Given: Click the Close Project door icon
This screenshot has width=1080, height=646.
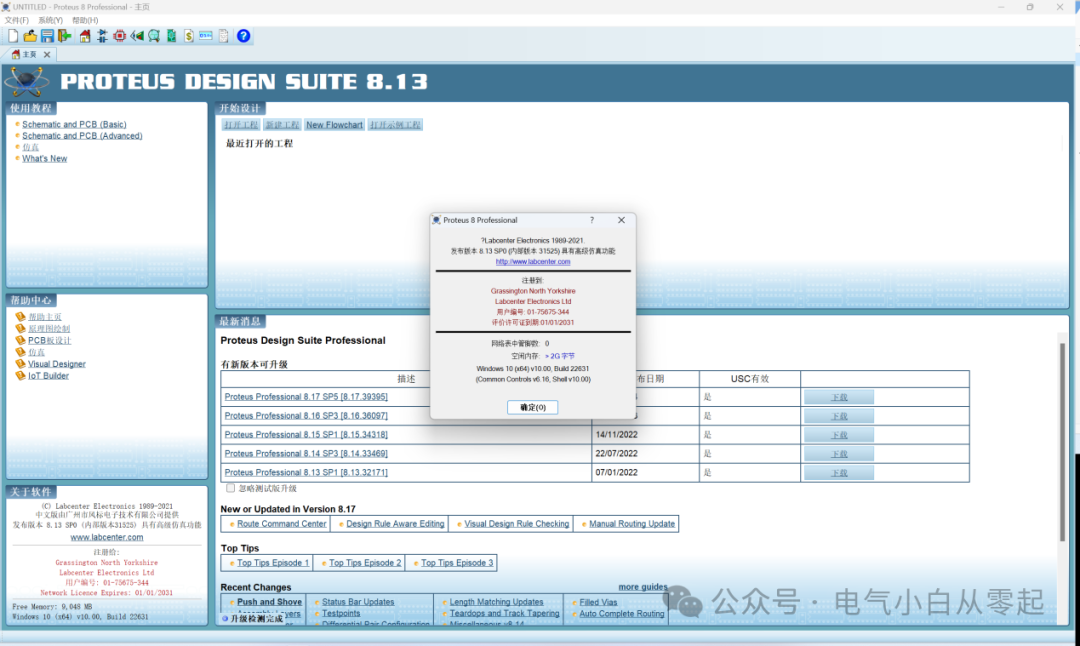Looking at the screenshot, I should [65, 36].
